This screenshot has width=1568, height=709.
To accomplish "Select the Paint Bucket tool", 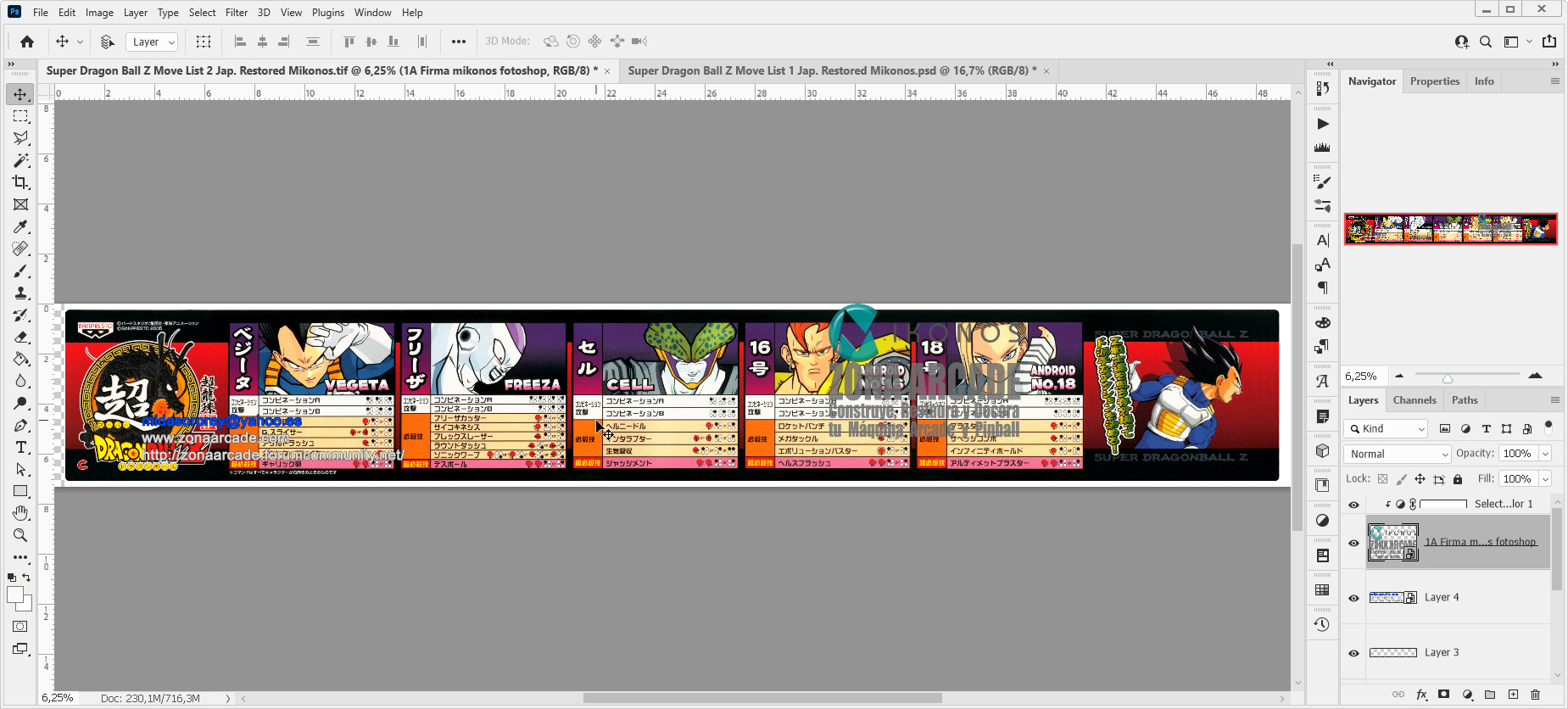I will click(20, 359).
